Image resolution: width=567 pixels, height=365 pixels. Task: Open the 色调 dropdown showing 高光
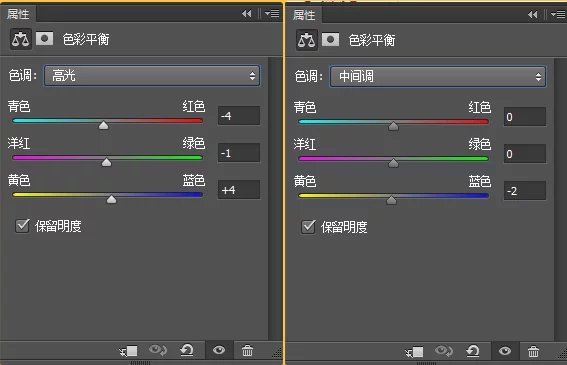tap(152, 76)
